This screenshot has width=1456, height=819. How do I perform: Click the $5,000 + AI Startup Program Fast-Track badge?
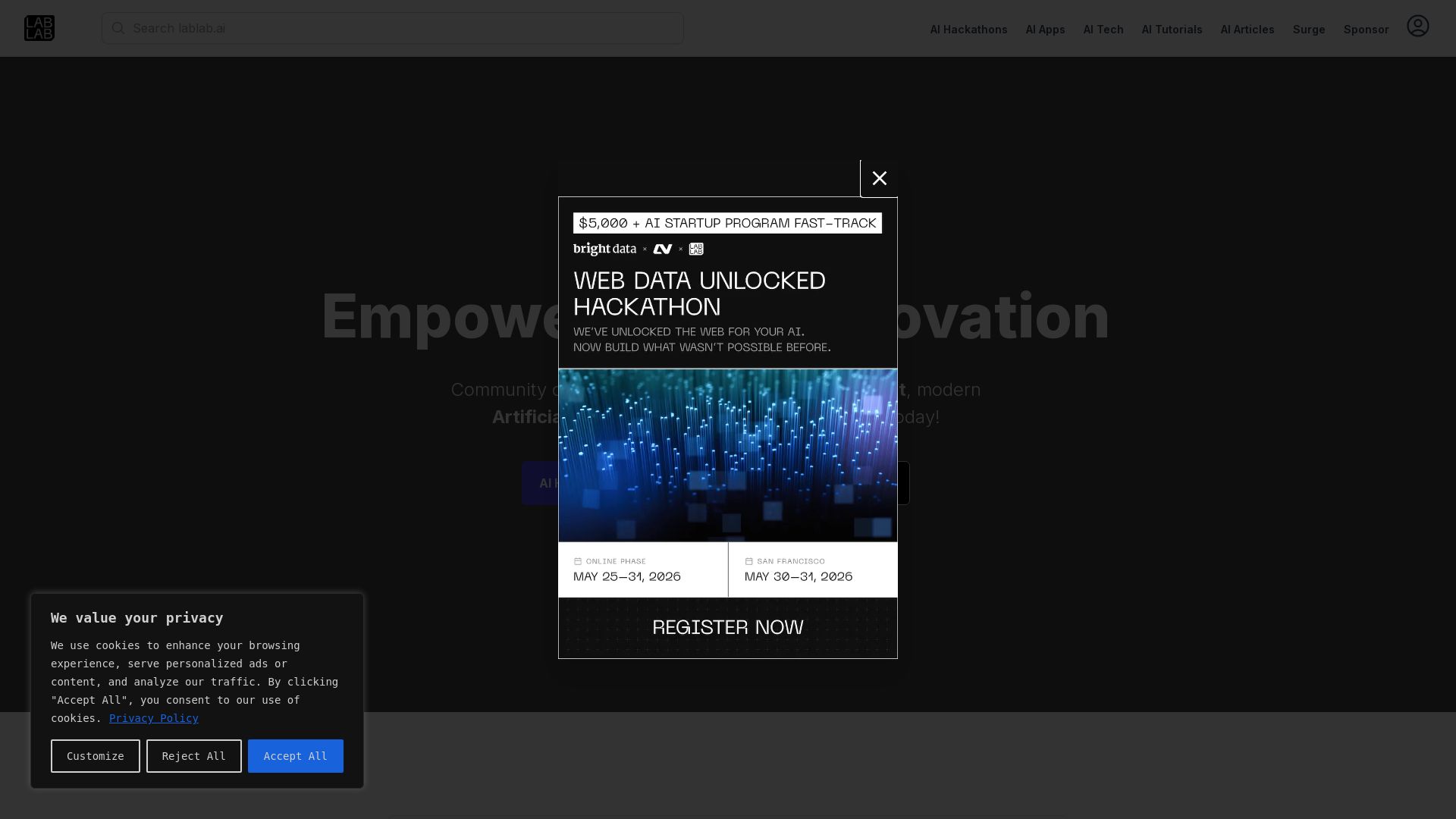tap(727, 223)
